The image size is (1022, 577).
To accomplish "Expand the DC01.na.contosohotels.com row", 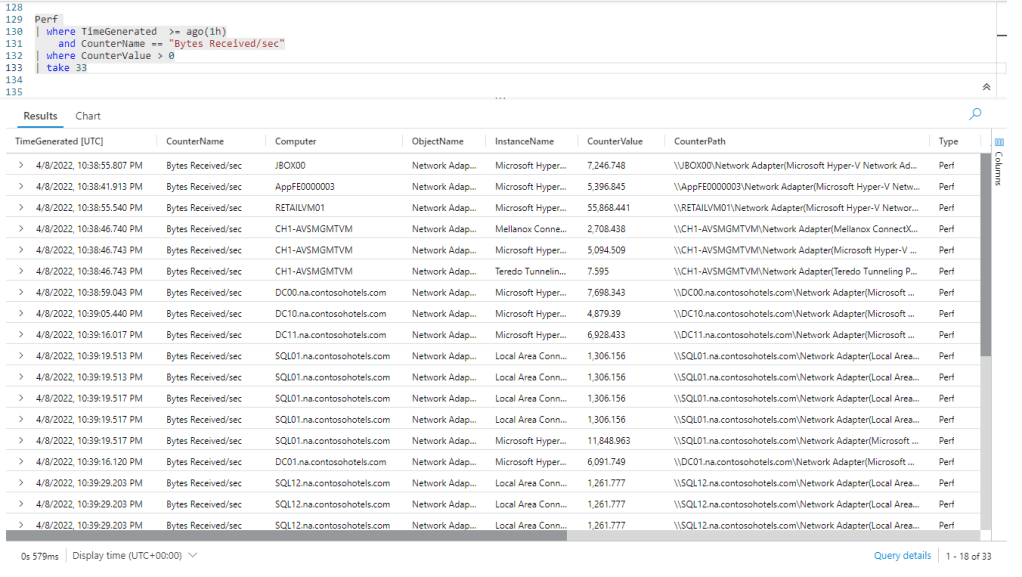I will [21, 462].
